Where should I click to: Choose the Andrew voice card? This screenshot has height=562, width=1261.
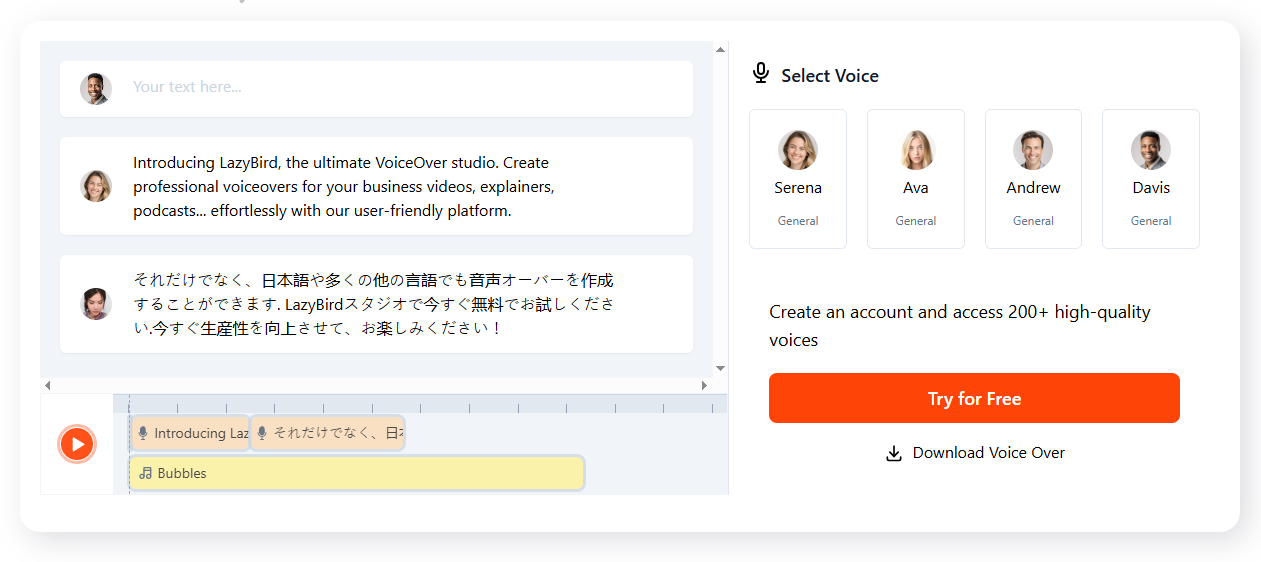1033,179
